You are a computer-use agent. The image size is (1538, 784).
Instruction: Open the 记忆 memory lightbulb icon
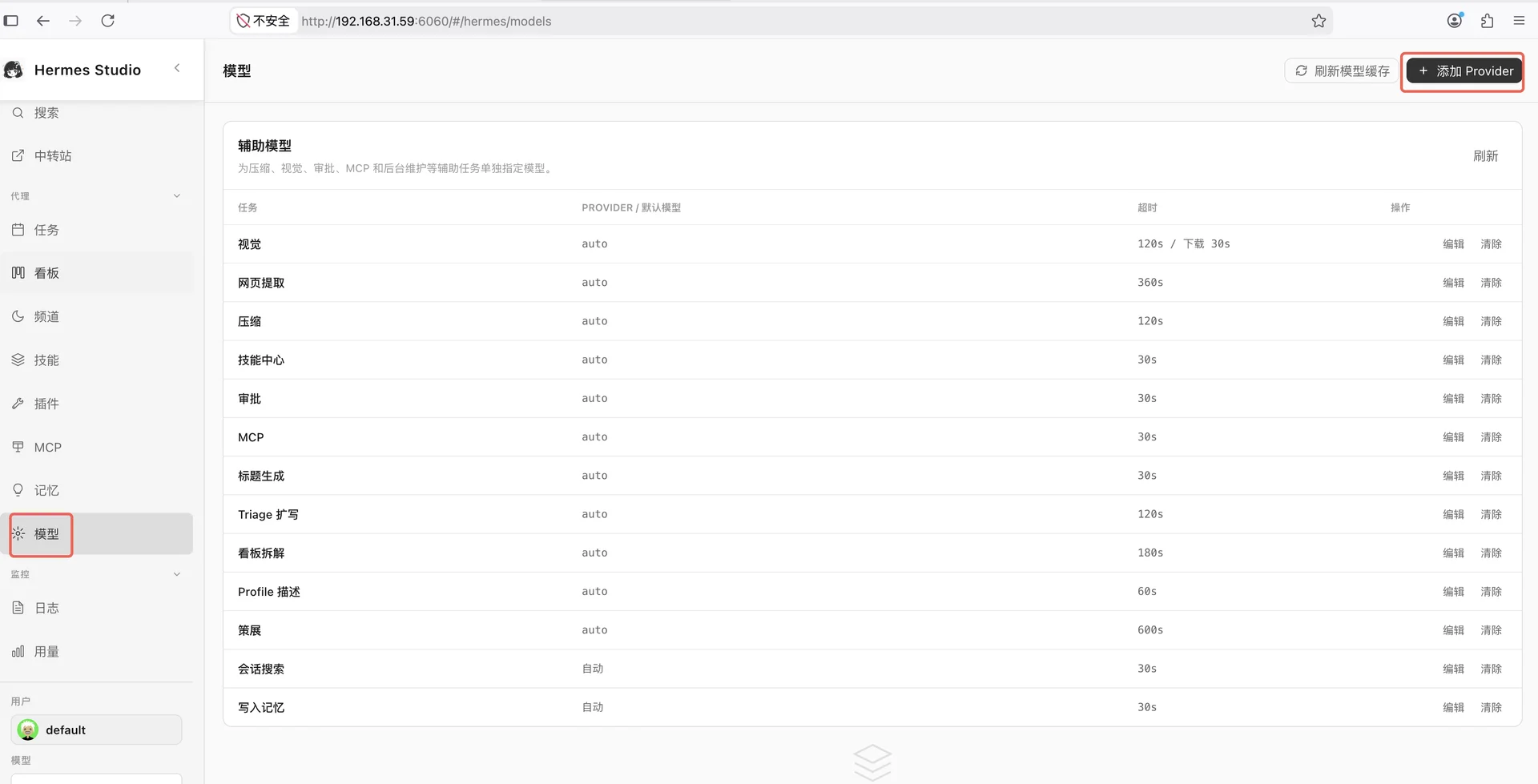pyautogui.click(x=18, y=490)
